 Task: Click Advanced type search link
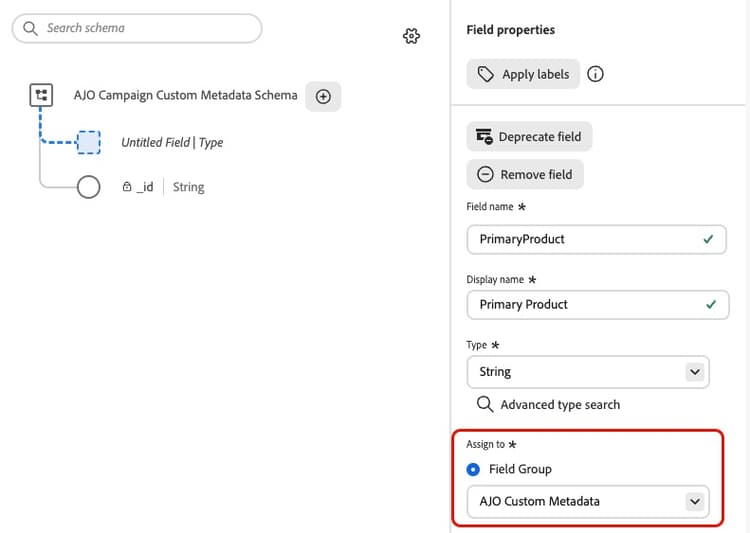pyautogui.click(x=560, y=405)
